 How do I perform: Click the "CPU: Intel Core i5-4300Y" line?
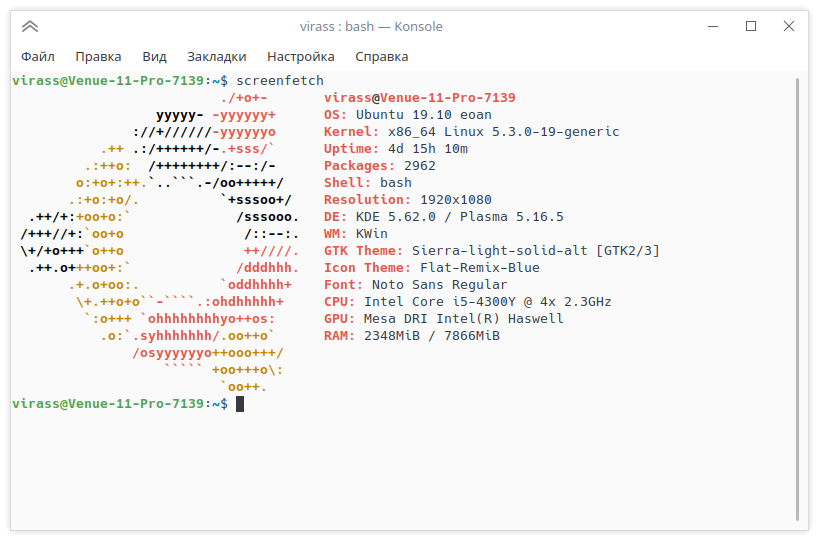click(467, 302)
